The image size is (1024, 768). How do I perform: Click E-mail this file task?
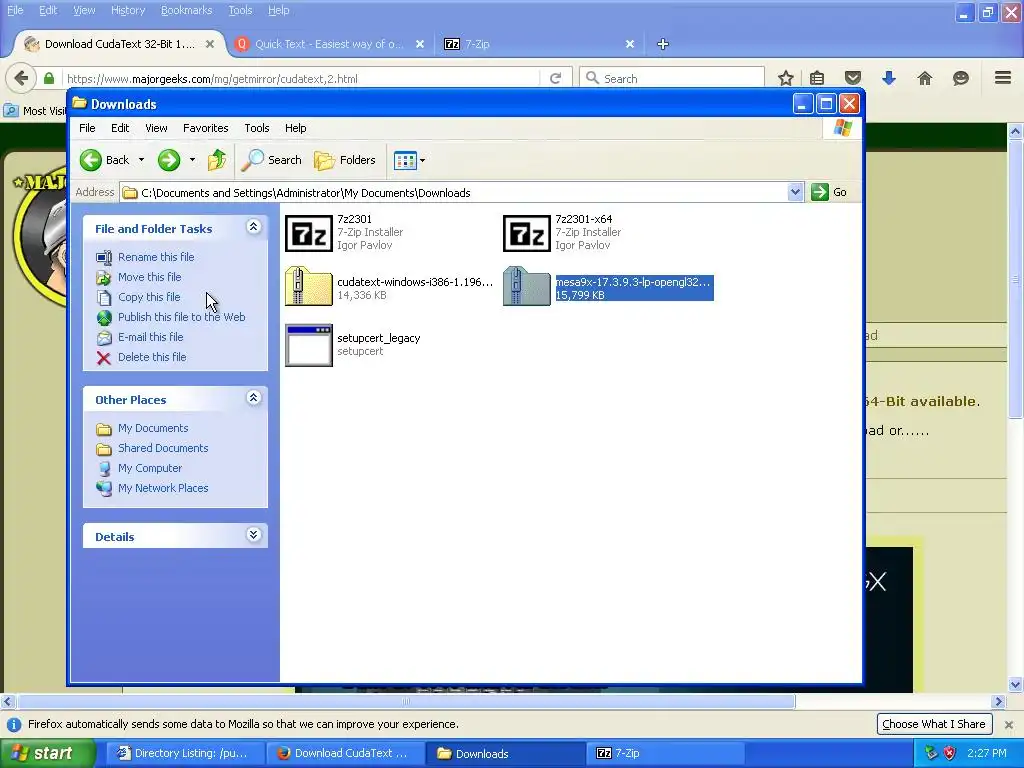click(x=150, y=337)
